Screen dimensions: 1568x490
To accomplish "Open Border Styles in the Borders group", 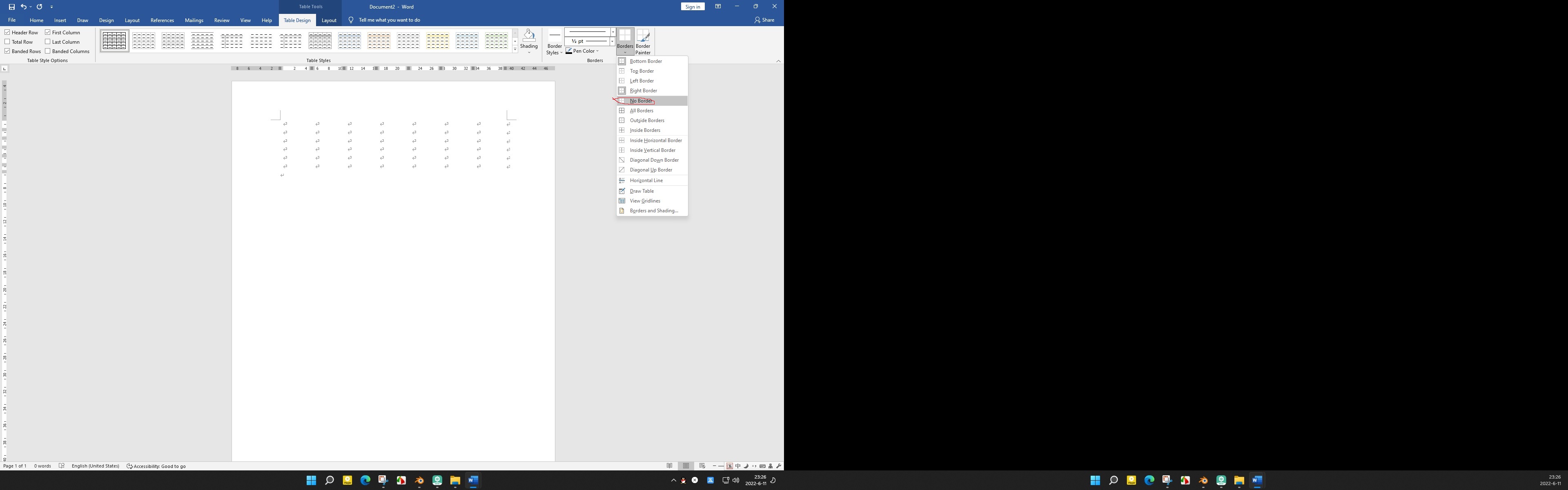I will [554, 41].
